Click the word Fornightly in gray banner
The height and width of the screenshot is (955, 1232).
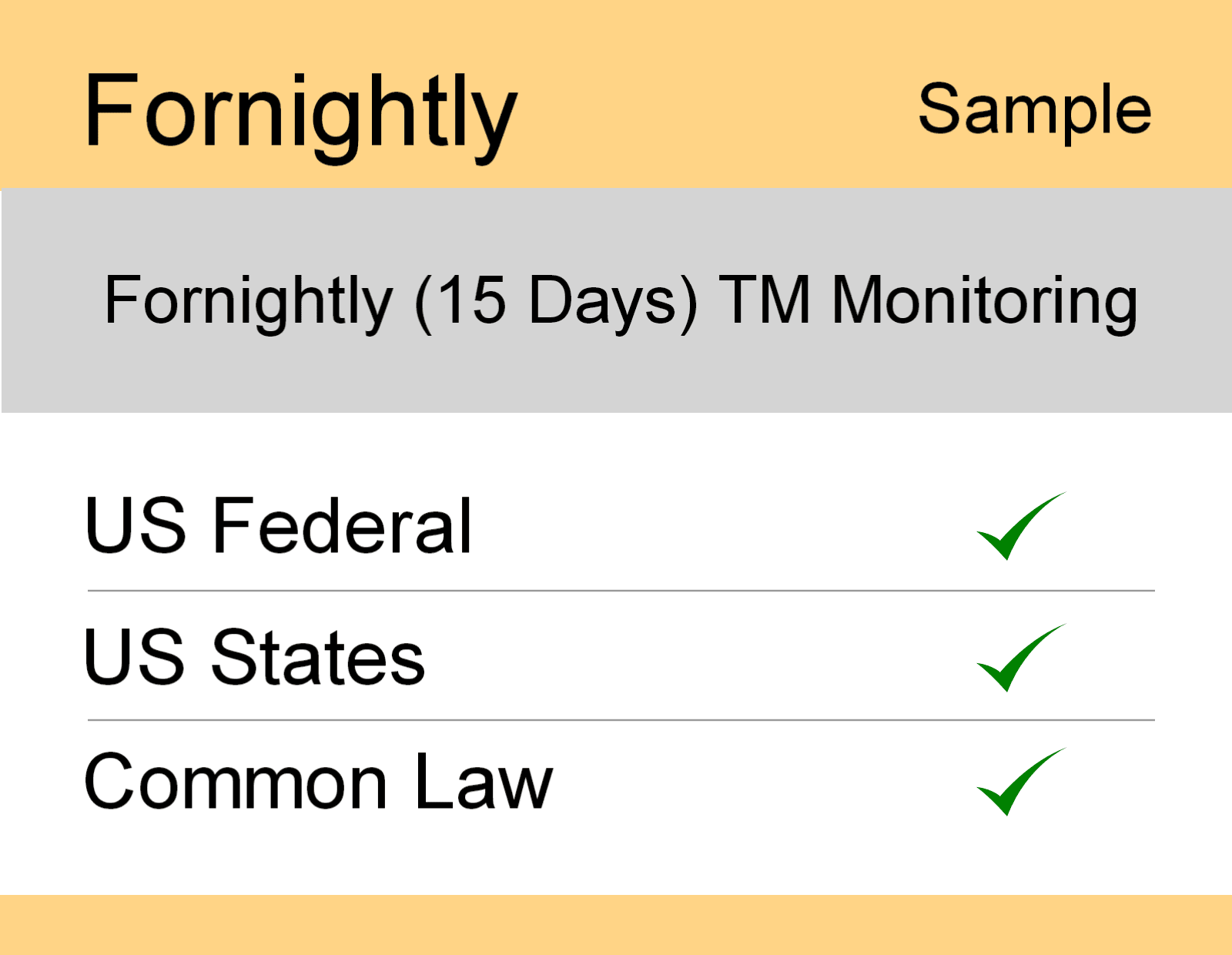coord(248,300)
